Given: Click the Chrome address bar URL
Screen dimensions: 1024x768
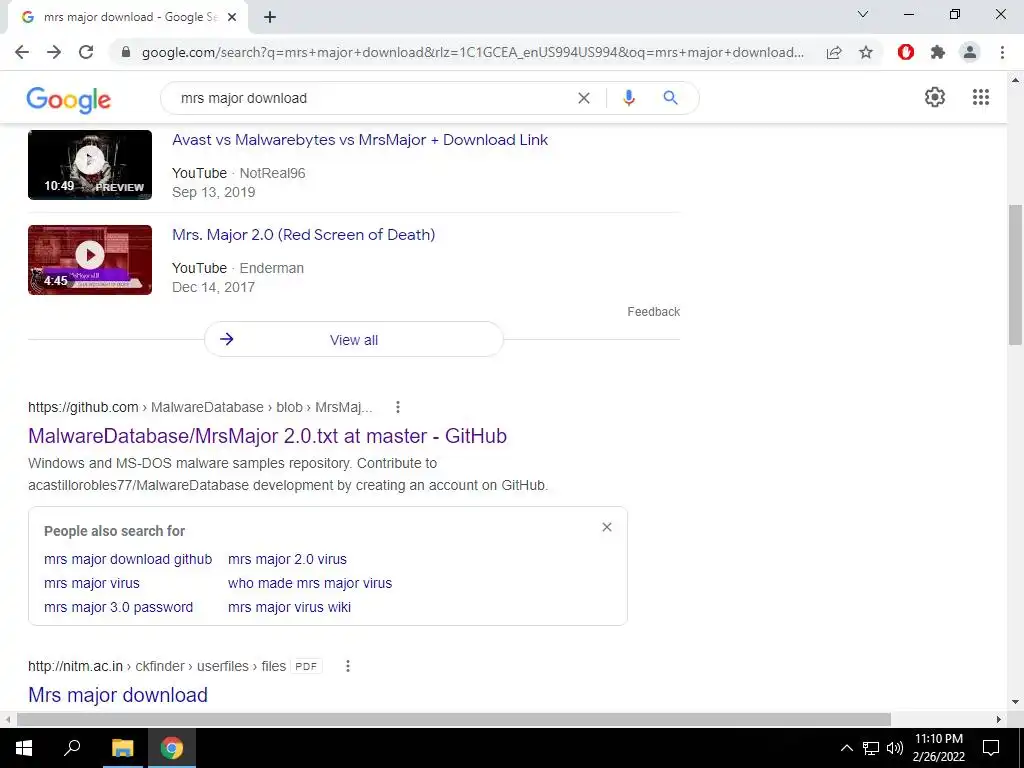Looking at the screenshot, I should (473, 52).
